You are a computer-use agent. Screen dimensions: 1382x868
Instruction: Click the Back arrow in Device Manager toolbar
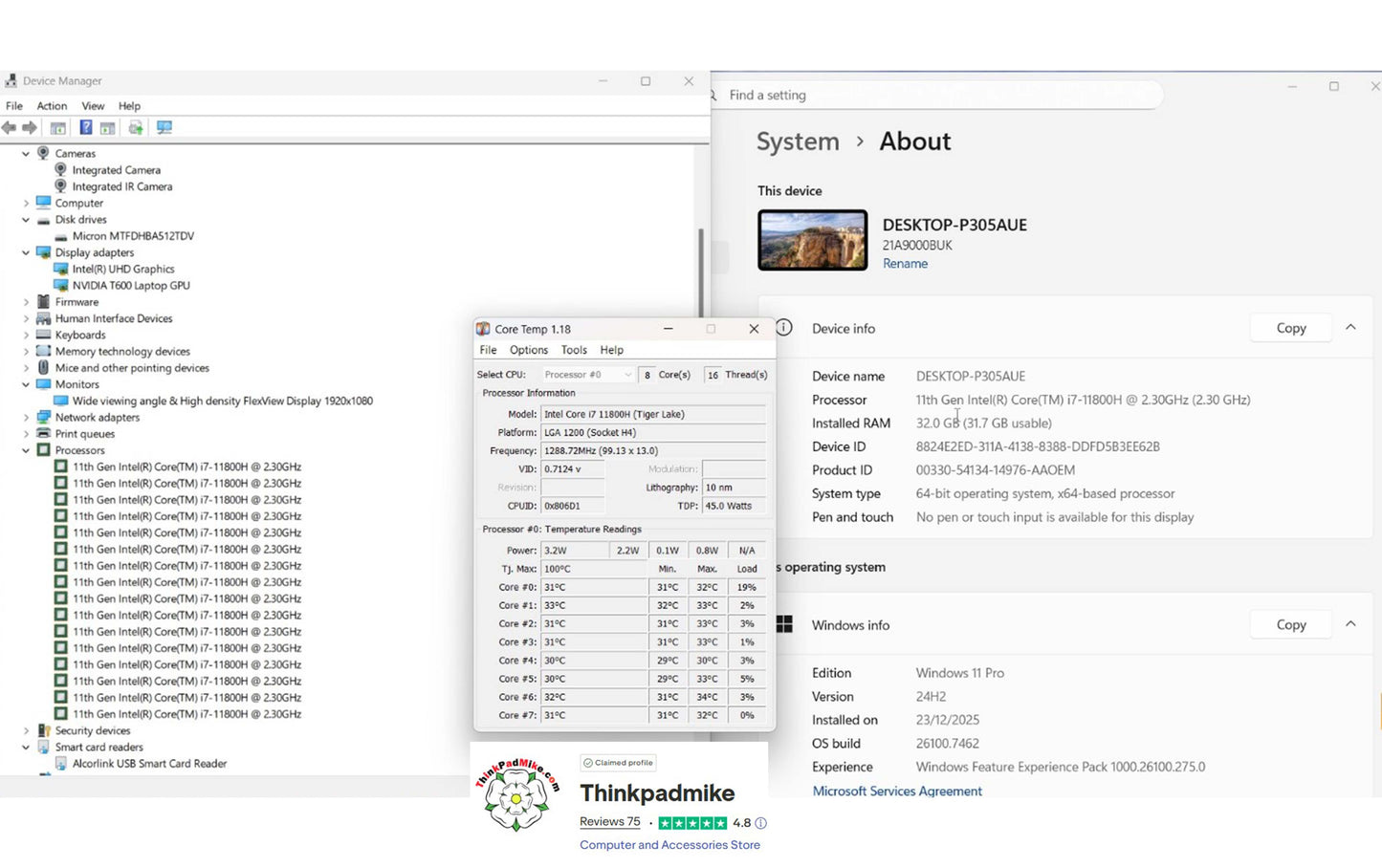(x=10, y=128)
